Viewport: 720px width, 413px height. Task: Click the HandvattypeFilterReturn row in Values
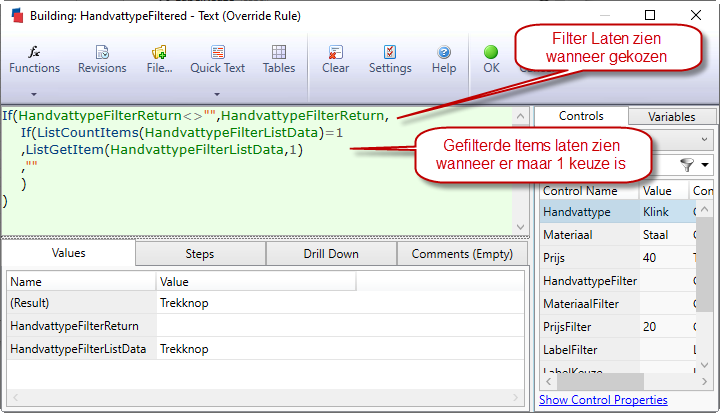point(265,326)
